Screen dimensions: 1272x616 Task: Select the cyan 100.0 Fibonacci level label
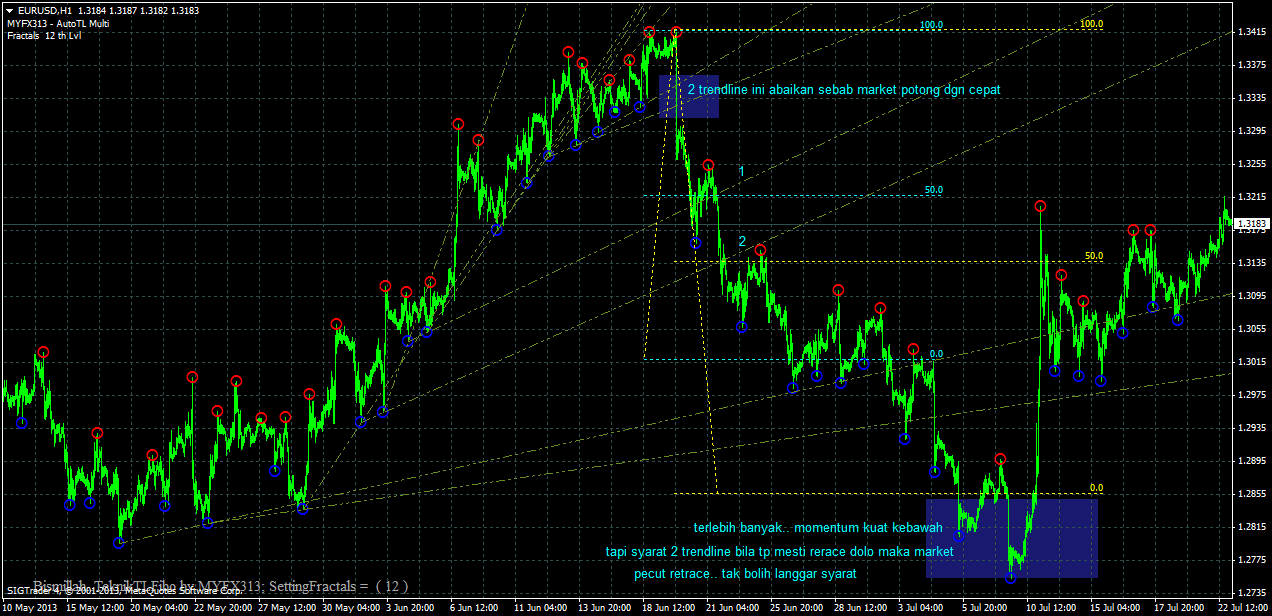tap(932, 25)
